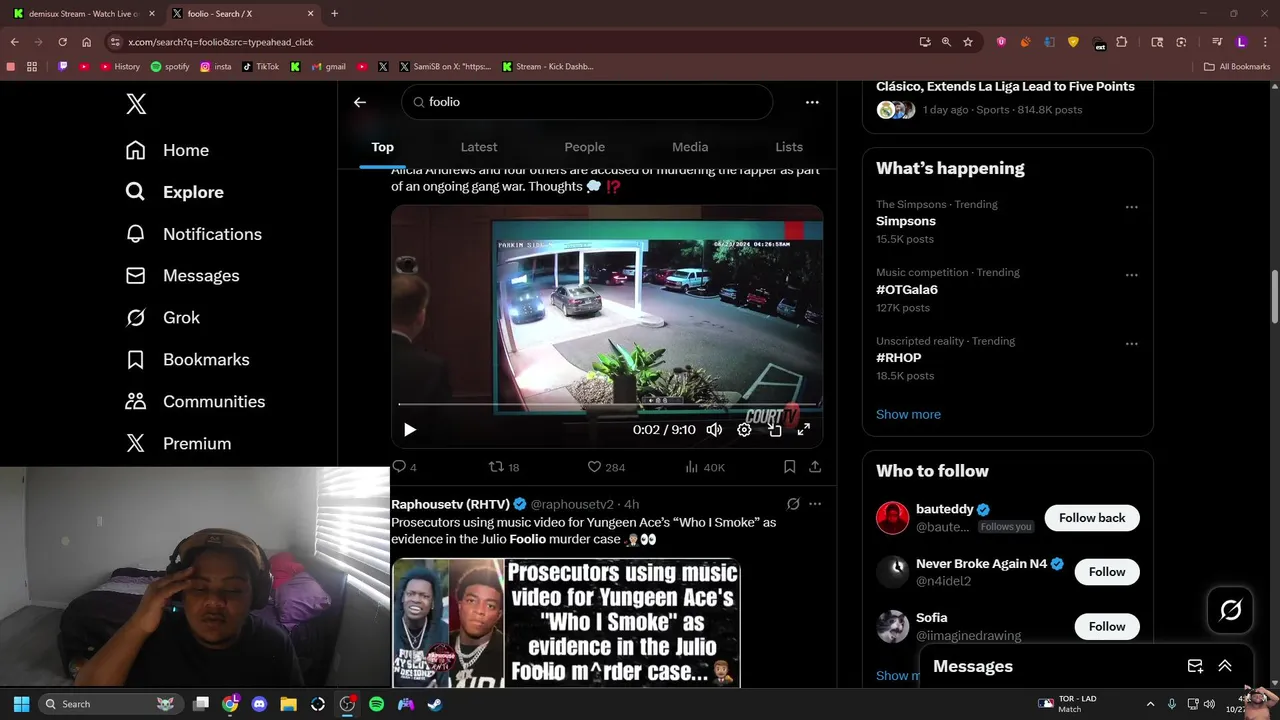
Task: Switch to the demisux Stream browser tab
Action: pos(83,14)
